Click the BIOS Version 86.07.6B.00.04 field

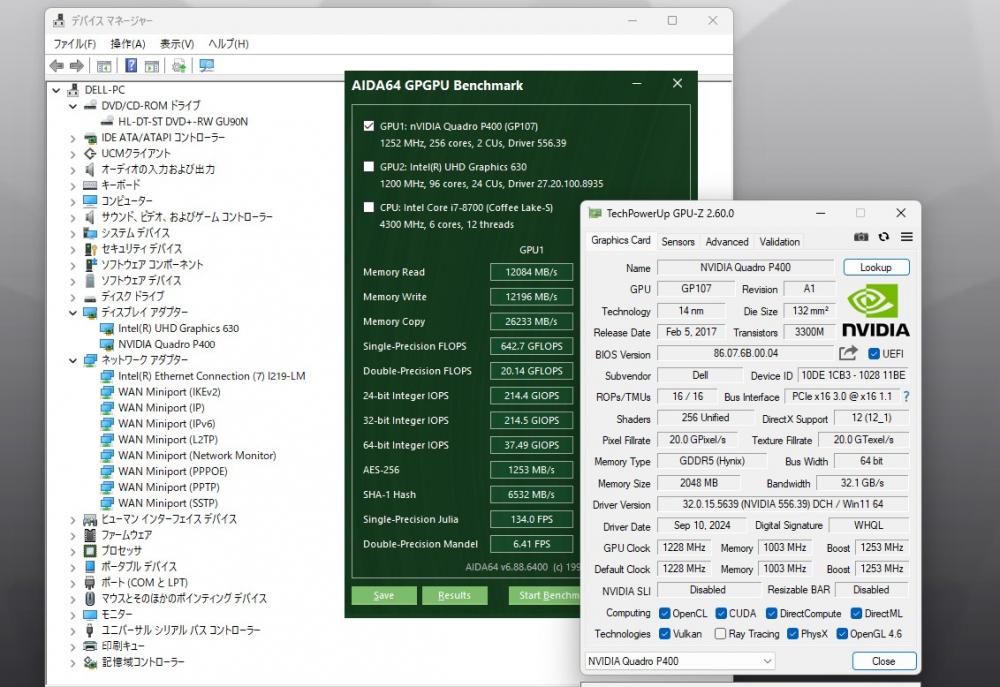[x=746, y=353]
